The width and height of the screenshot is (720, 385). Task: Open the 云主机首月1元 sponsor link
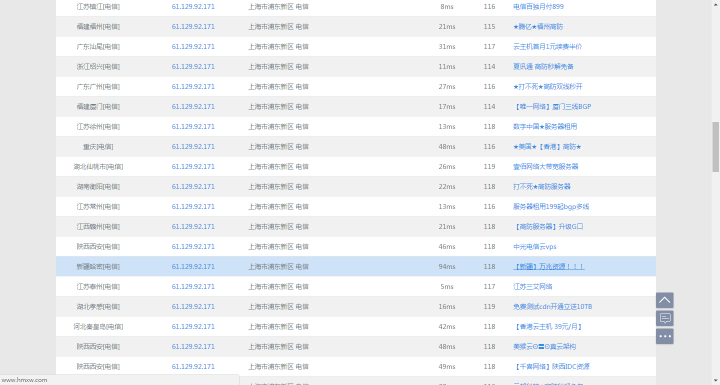tap(547, 47)
